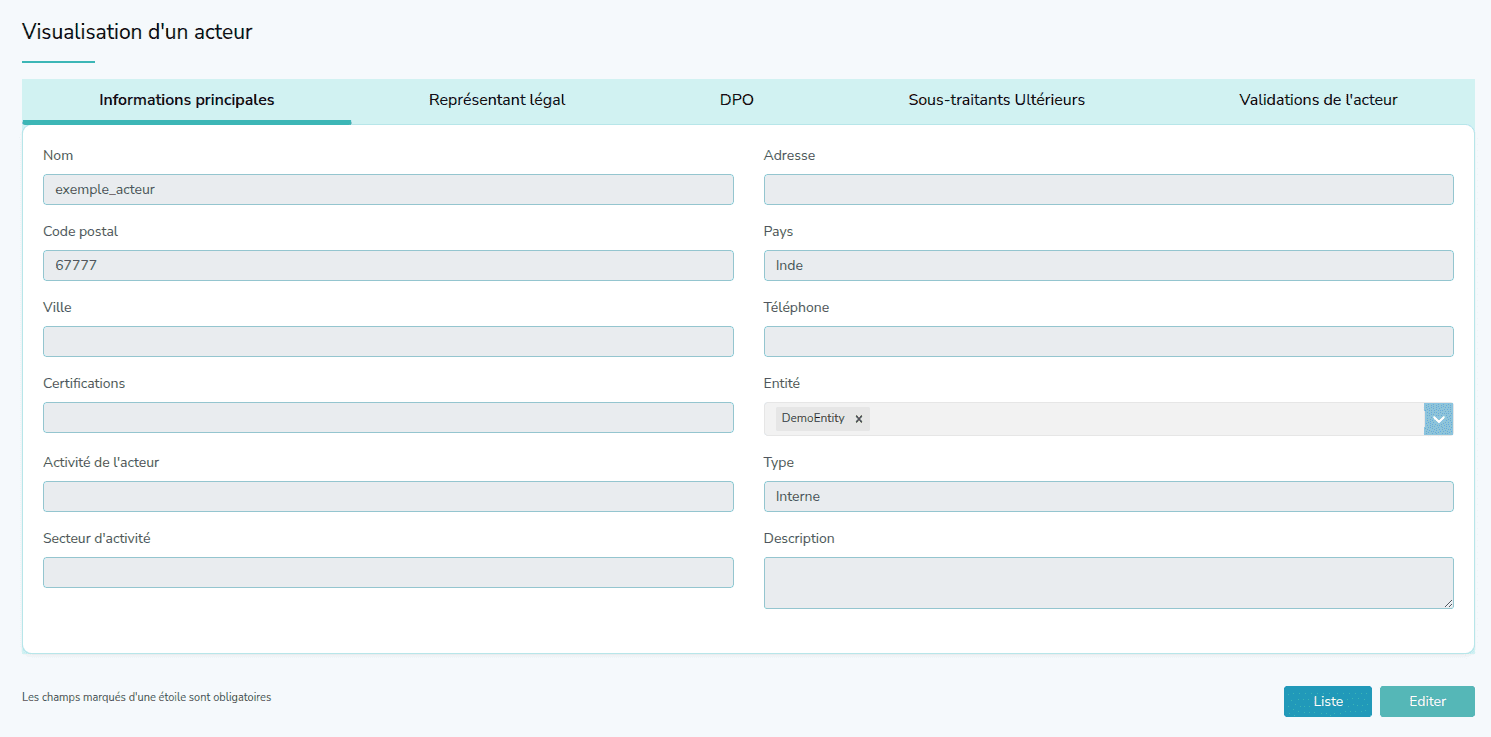Focus the Code postal field
Viewport: 1491px width, 737px height.
(x=388, y=265)
